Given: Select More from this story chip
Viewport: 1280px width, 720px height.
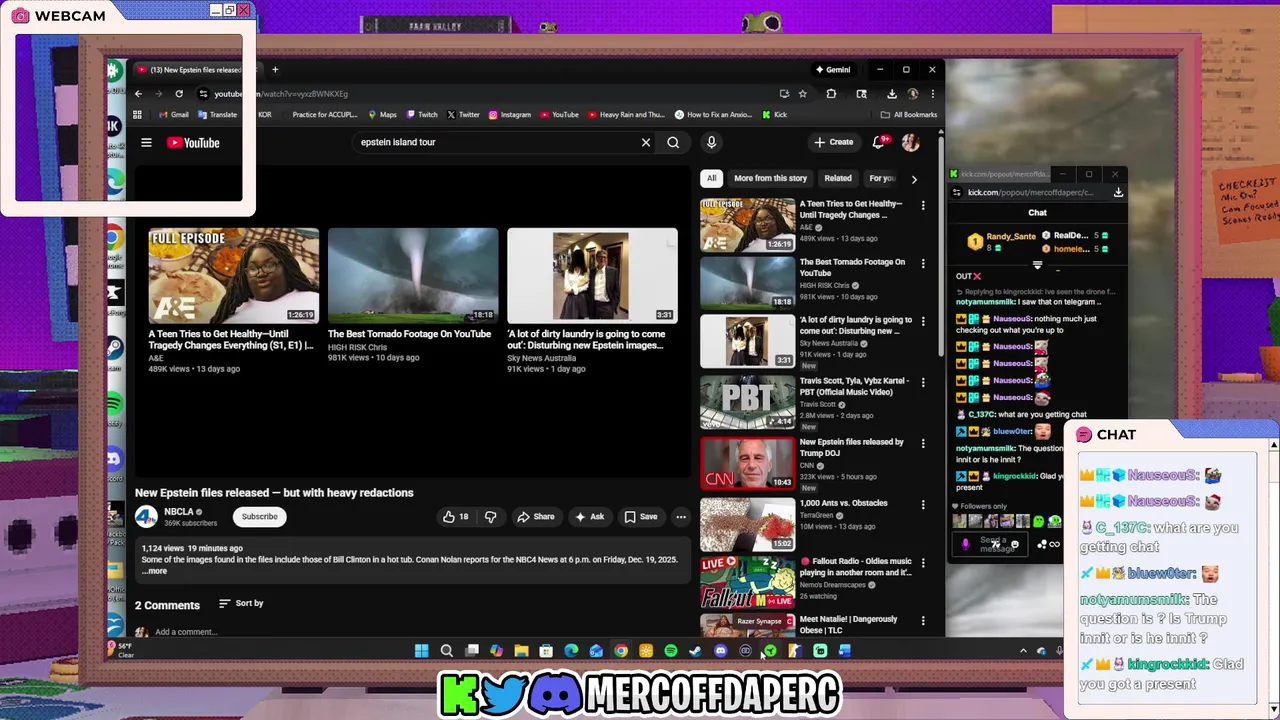Looking at the screenshot, I should [770, 178].
